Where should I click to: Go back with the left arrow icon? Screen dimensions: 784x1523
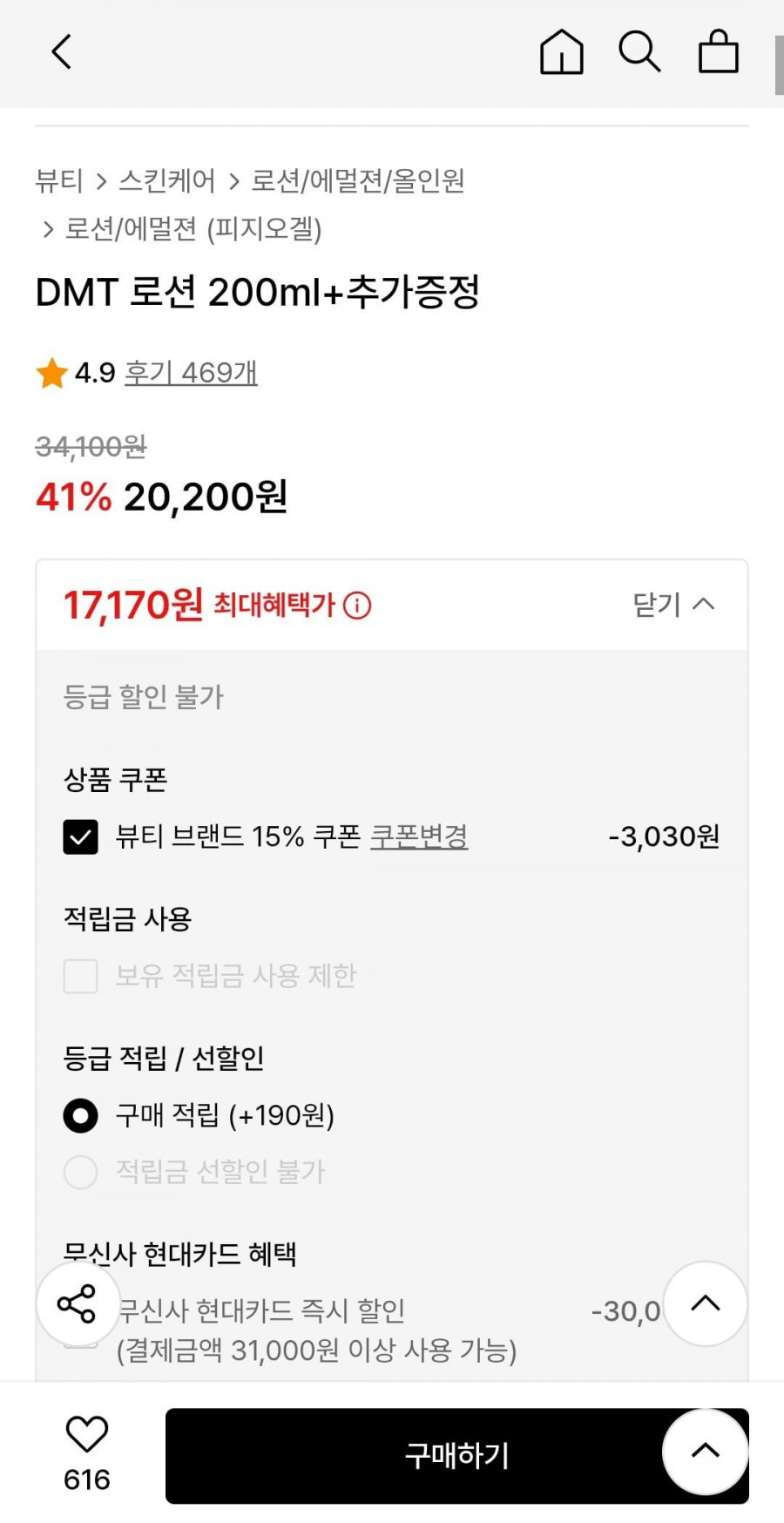61,52
